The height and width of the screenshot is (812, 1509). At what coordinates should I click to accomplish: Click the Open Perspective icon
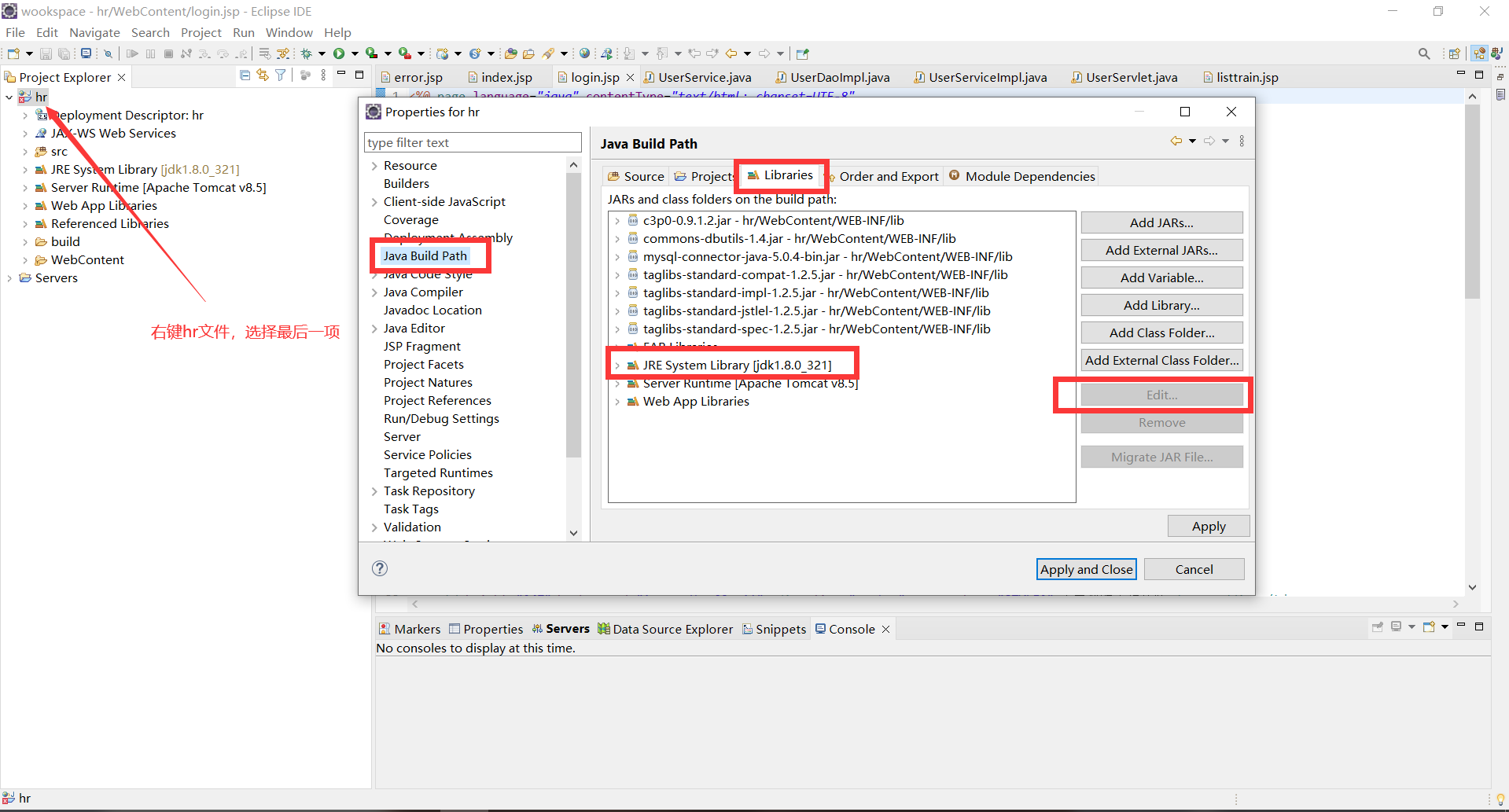click(1455, 53)
